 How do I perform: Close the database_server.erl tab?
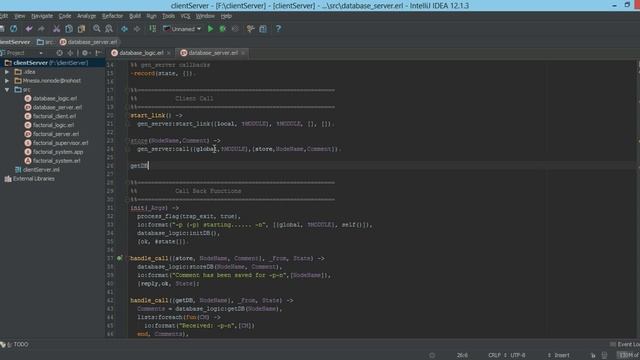243,53
